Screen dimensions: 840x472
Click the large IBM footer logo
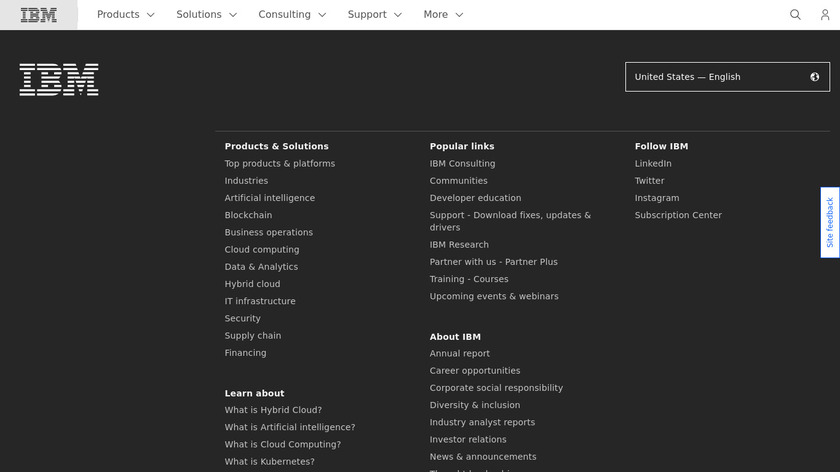(x=59, y=80)
